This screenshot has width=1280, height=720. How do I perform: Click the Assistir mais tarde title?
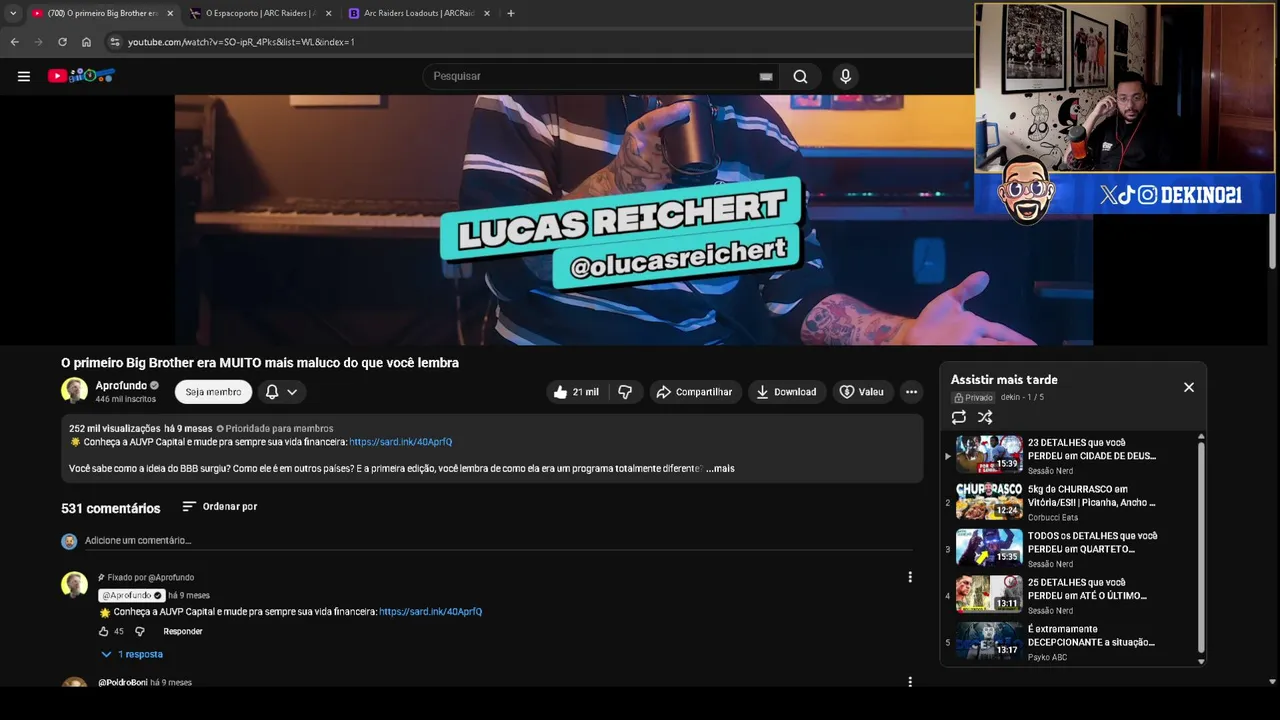(1004, 380)
